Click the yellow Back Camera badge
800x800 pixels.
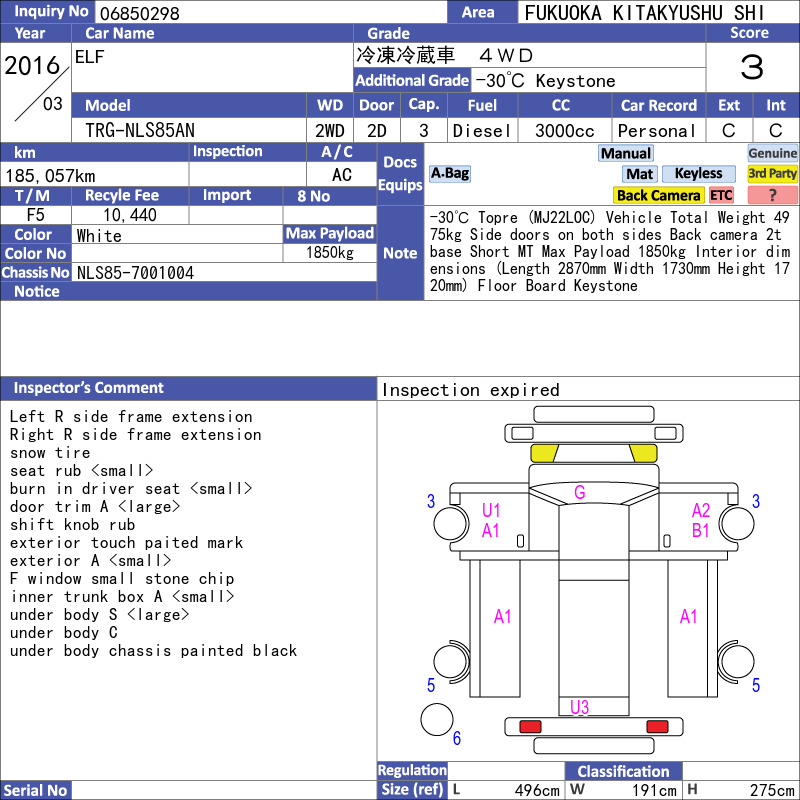pos(658,195)
